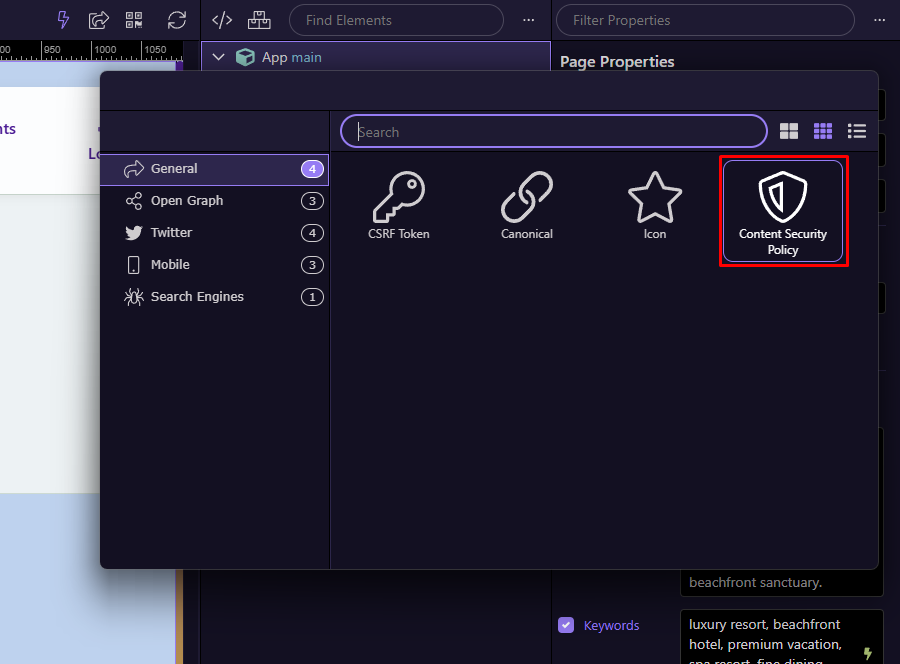
Task: Collapse the App main tree node
Action: tap(218, 57)
